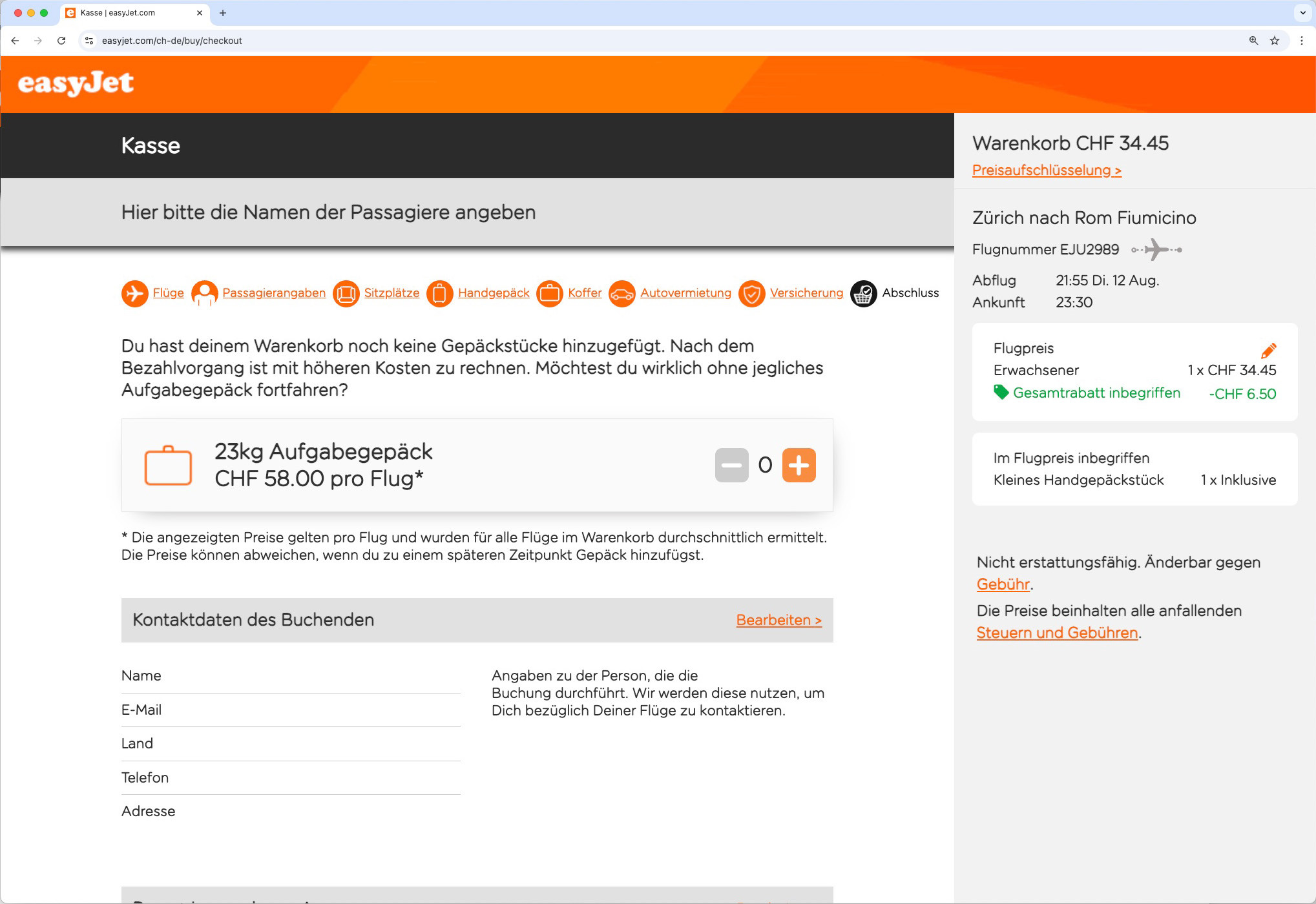Screen dimensions: 1316x904
Task: Open the Koffer step link
Action: pos(585,293)
